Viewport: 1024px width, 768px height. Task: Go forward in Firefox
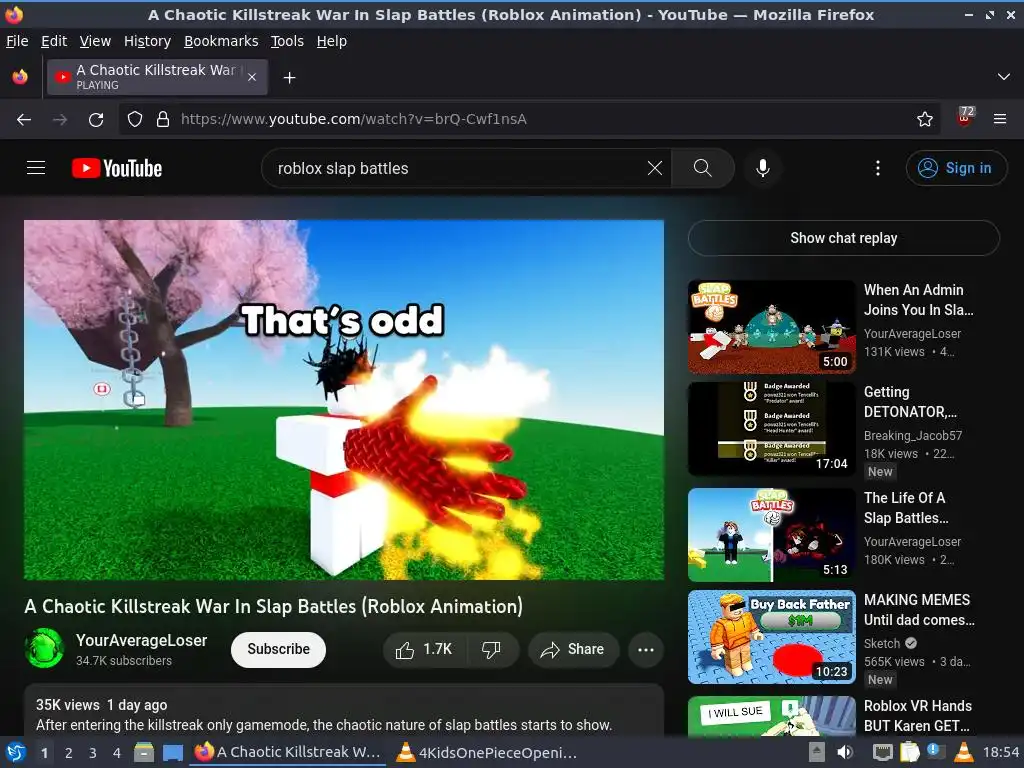click(x=60, y=119)
